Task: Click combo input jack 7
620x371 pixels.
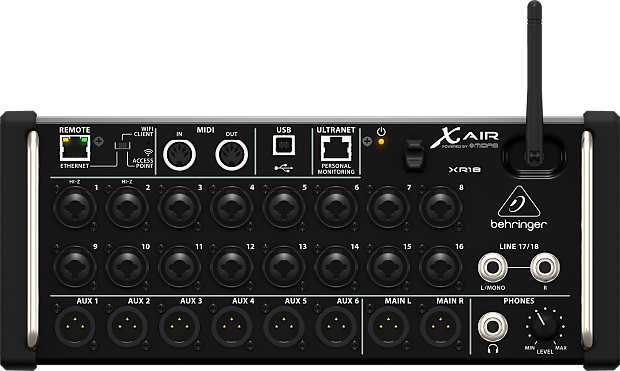Action: (x=388, y=207)
